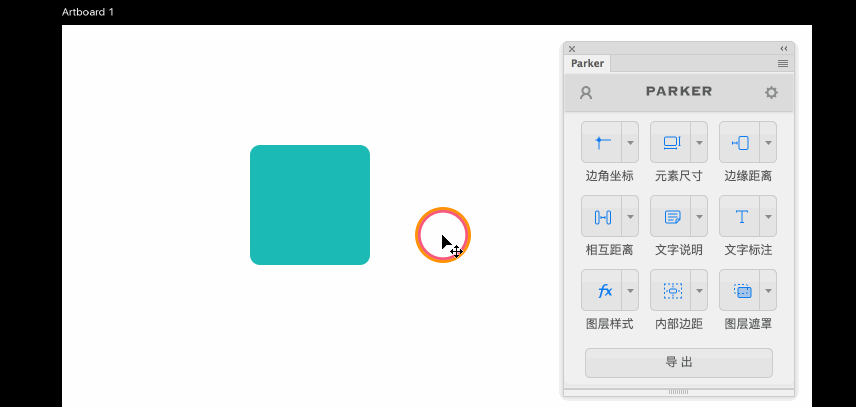Click the layer mask (图层遮罩) tool icon

[740, 290]
